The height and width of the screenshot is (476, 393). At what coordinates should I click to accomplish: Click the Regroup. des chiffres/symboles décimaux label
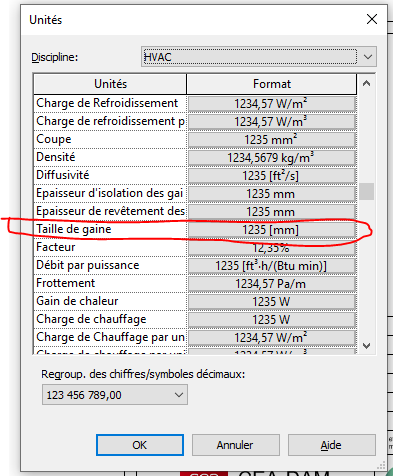[143, 374]
